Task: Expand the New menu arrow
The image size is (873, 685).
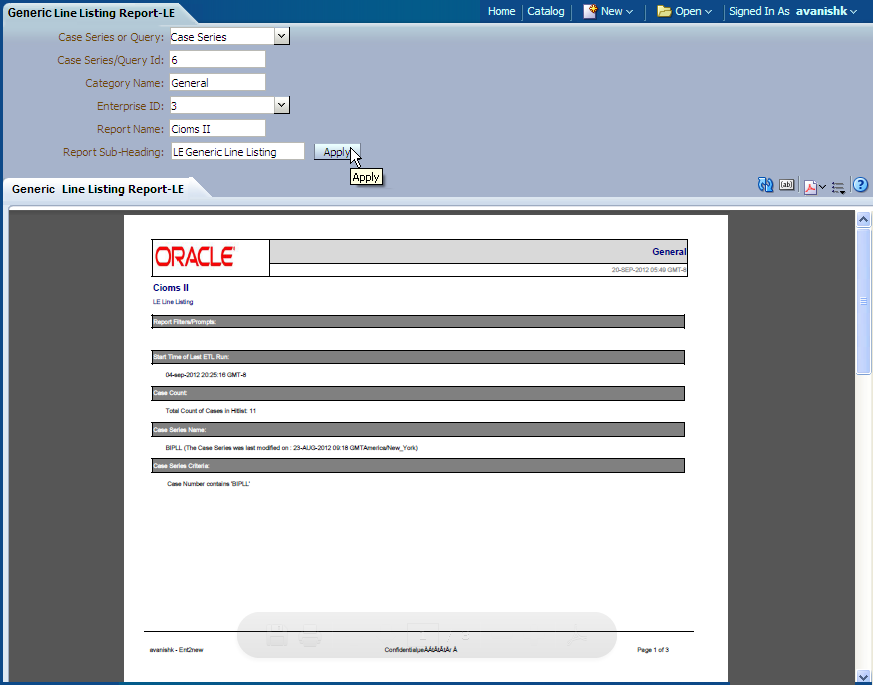Action: point(630,12)
